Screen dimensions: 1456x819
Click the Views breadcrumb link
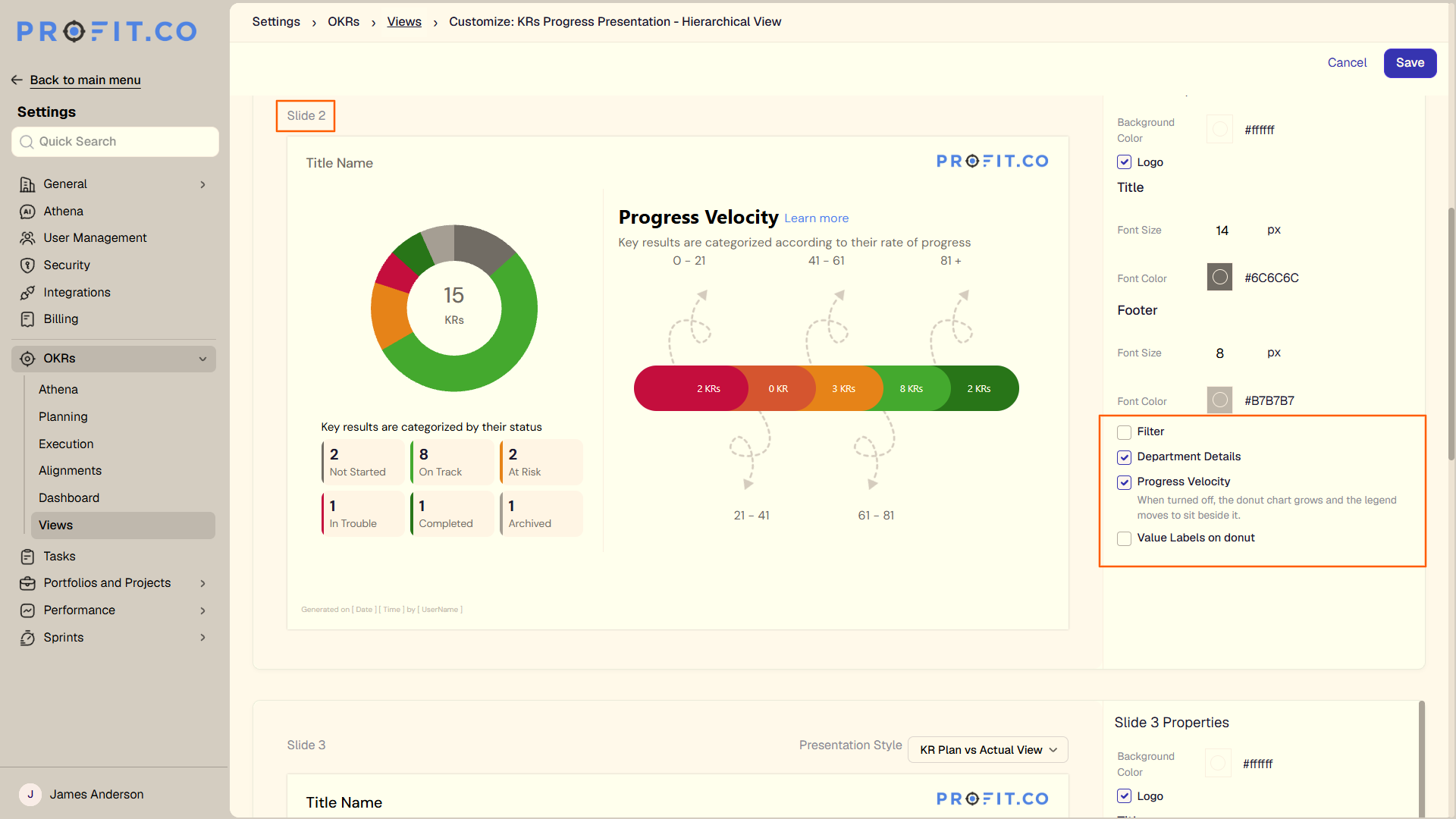point(404,22)
